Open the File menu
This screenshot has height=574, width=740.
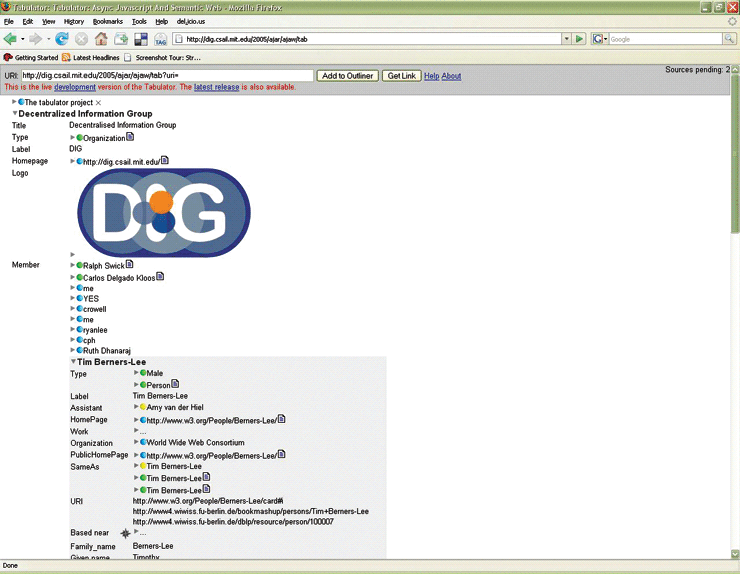pos(8,22)
